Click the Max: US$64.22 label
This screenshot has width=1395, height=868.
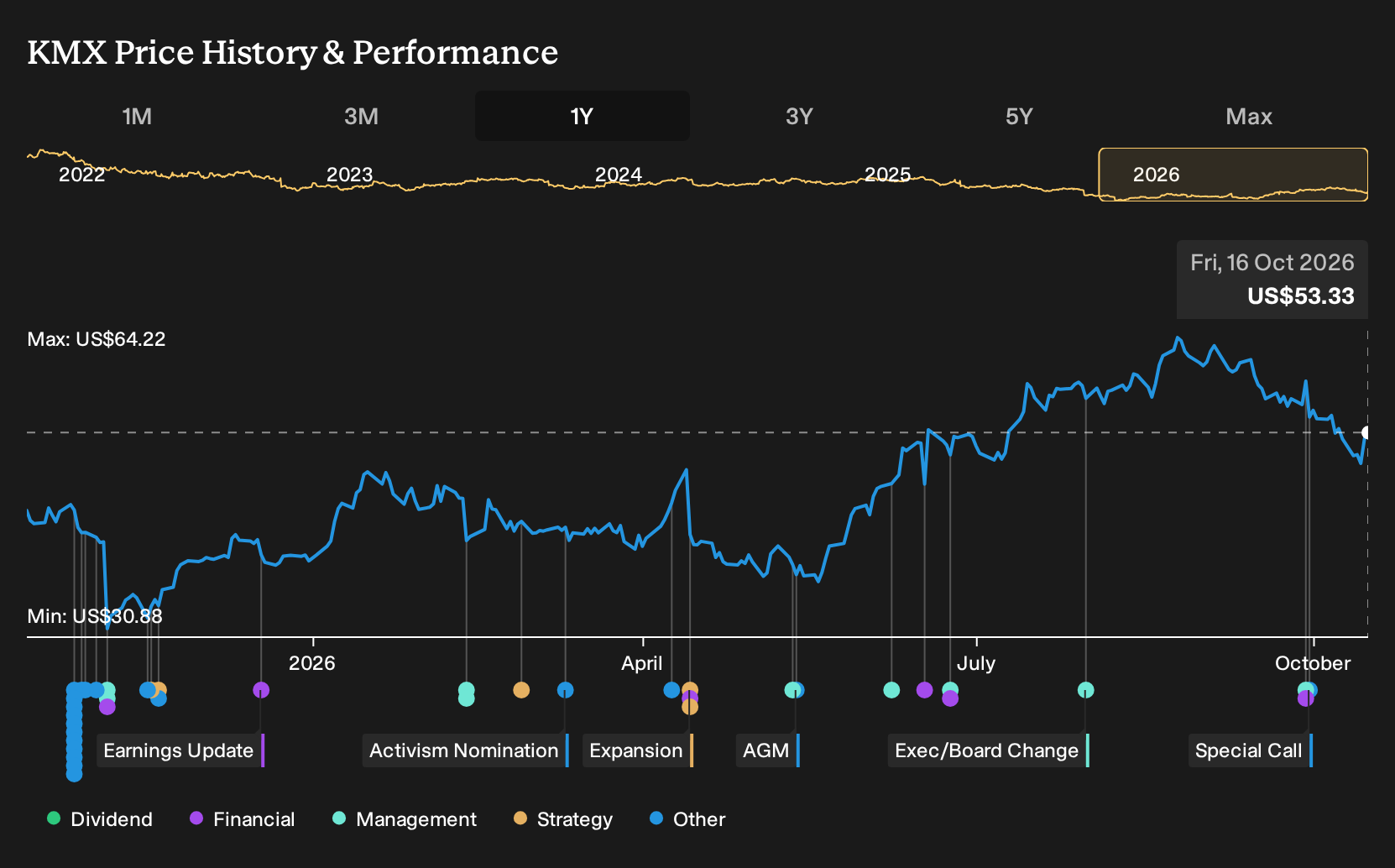[97, 339]
